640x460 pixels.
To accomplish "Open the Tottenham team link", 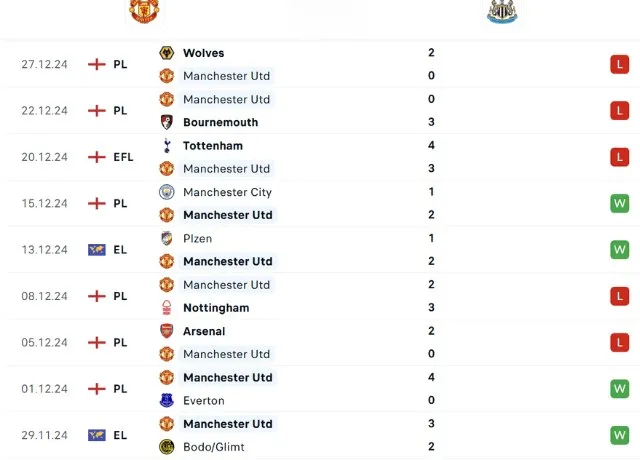I will (213, 146).
